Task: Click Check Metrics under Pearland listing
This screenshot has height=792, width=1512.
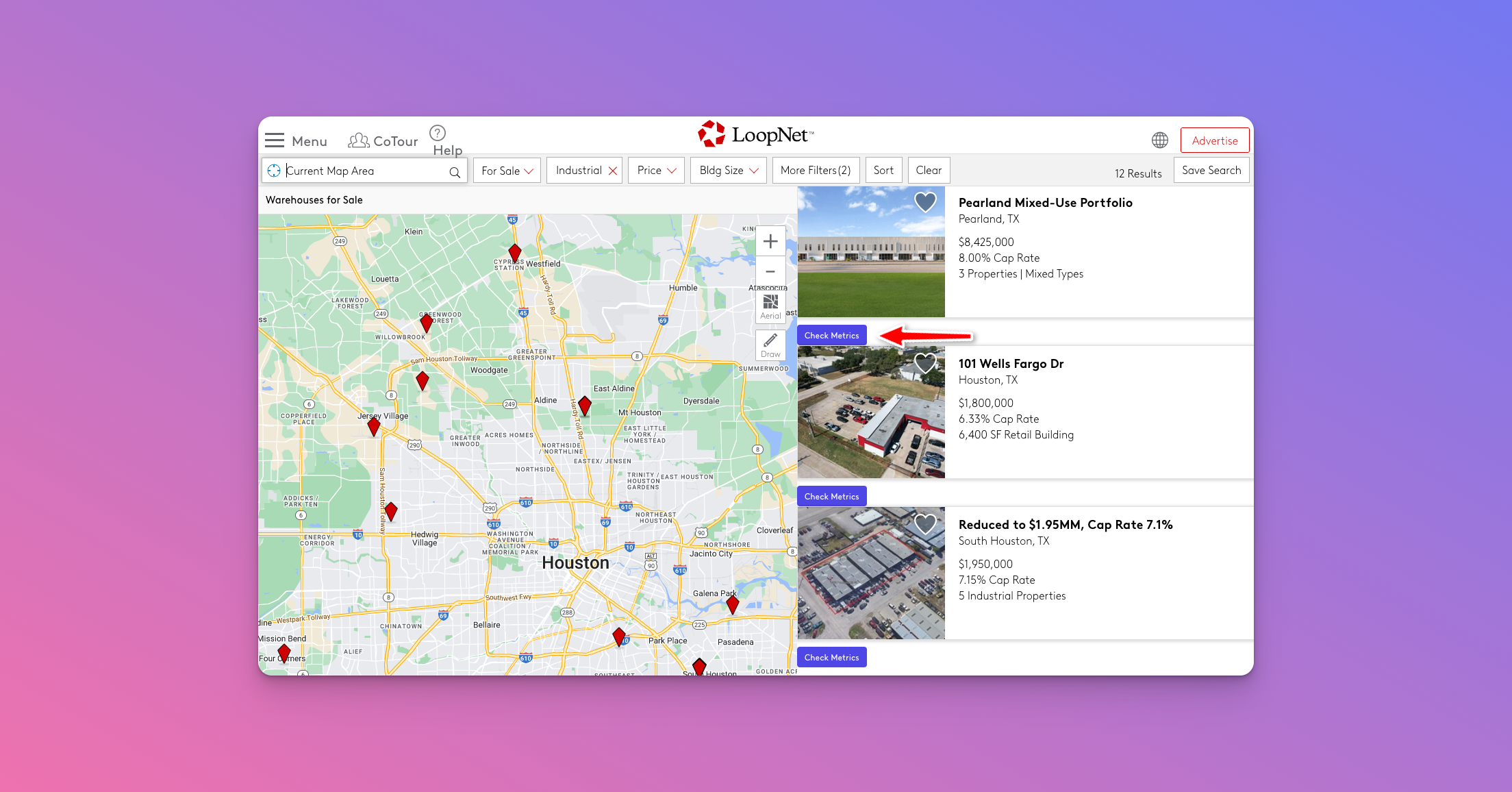Action: 831,335
